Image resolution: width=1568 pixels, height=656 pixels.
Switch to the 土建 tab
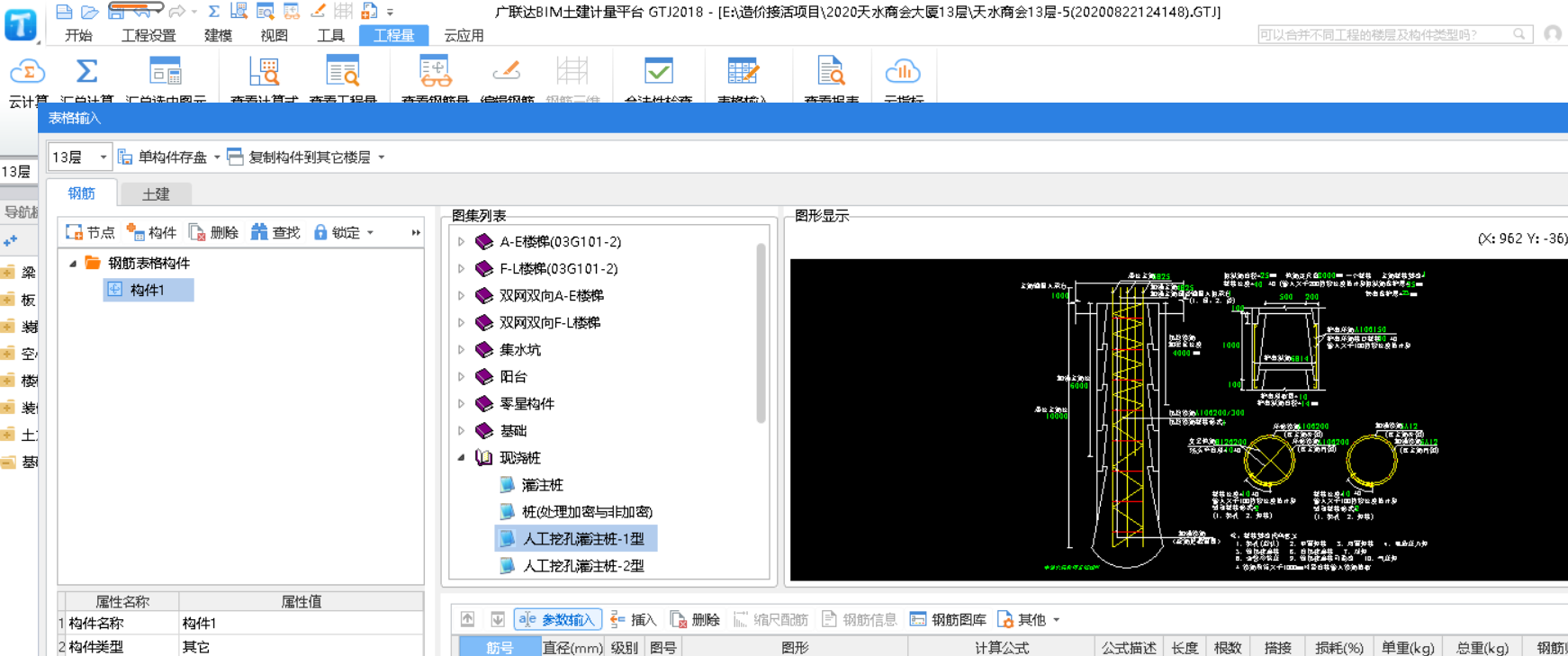[x=156, y=193]
